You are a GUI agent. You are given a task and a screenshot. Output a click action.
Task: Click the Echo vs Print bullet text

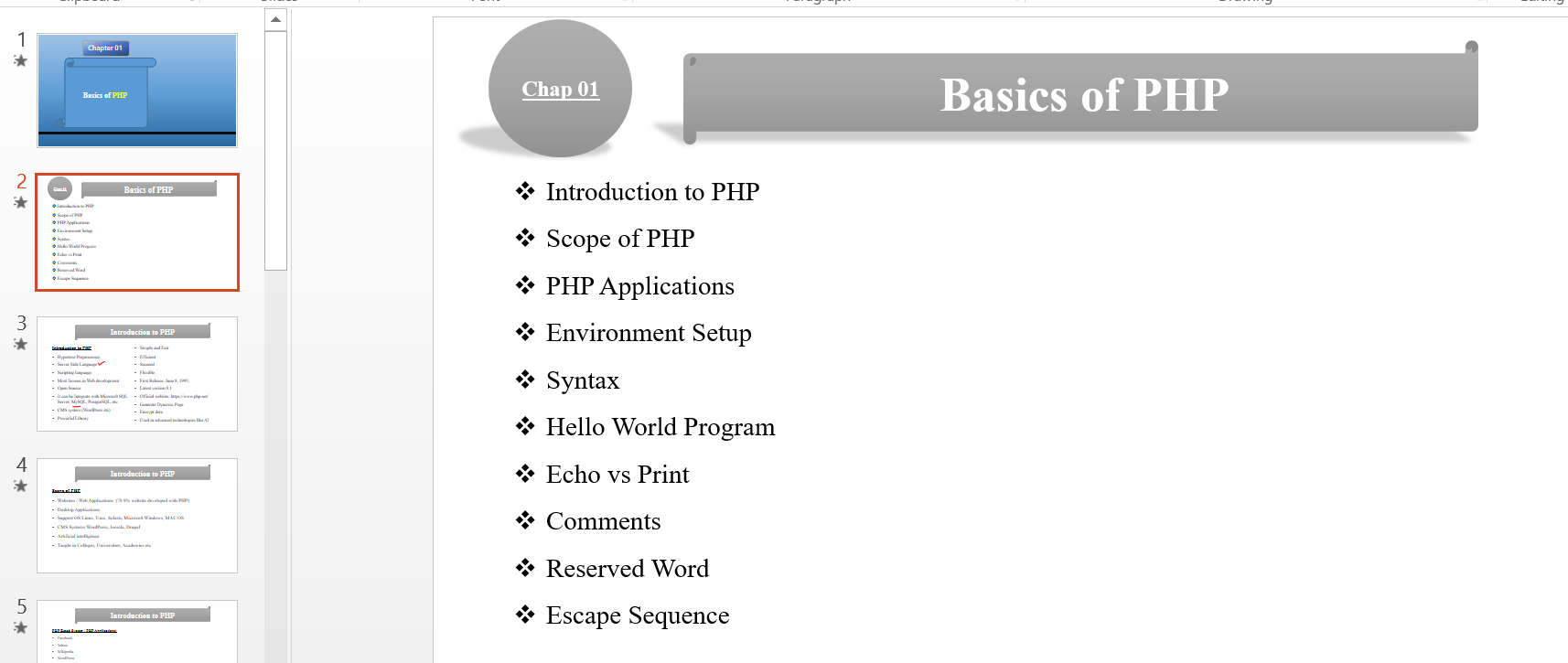tap(618, 475)
